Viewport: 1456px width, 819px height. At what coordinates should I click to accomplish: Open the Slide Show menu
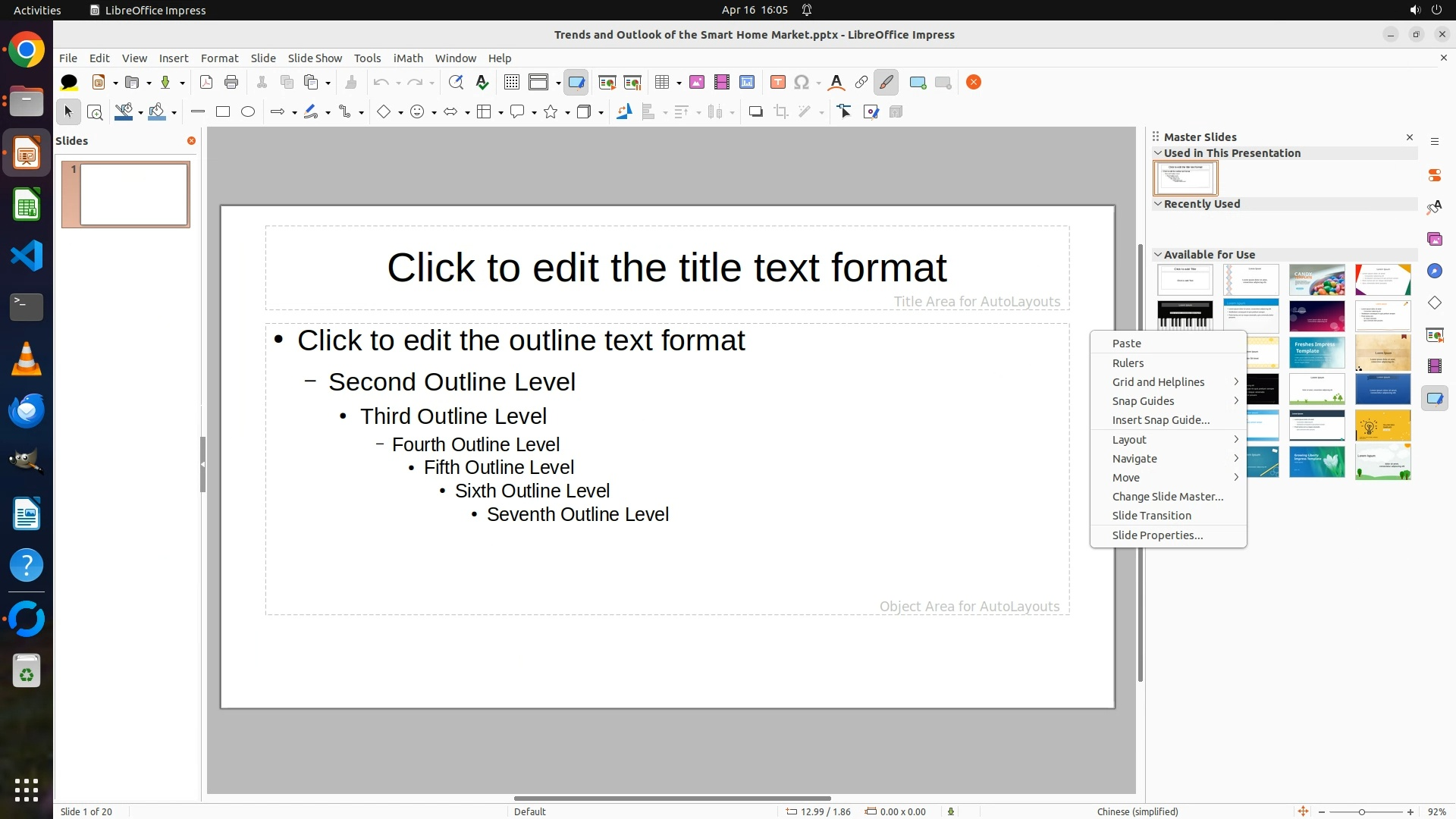[315, 58]
